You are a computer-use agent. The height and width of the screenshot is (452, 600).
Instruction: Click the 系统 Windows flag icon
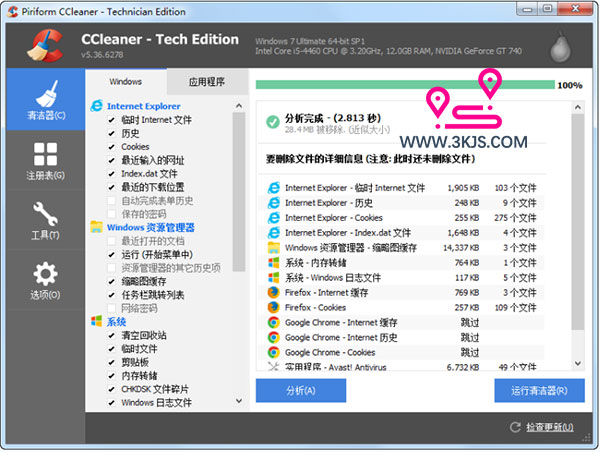[x=96, y=321]
